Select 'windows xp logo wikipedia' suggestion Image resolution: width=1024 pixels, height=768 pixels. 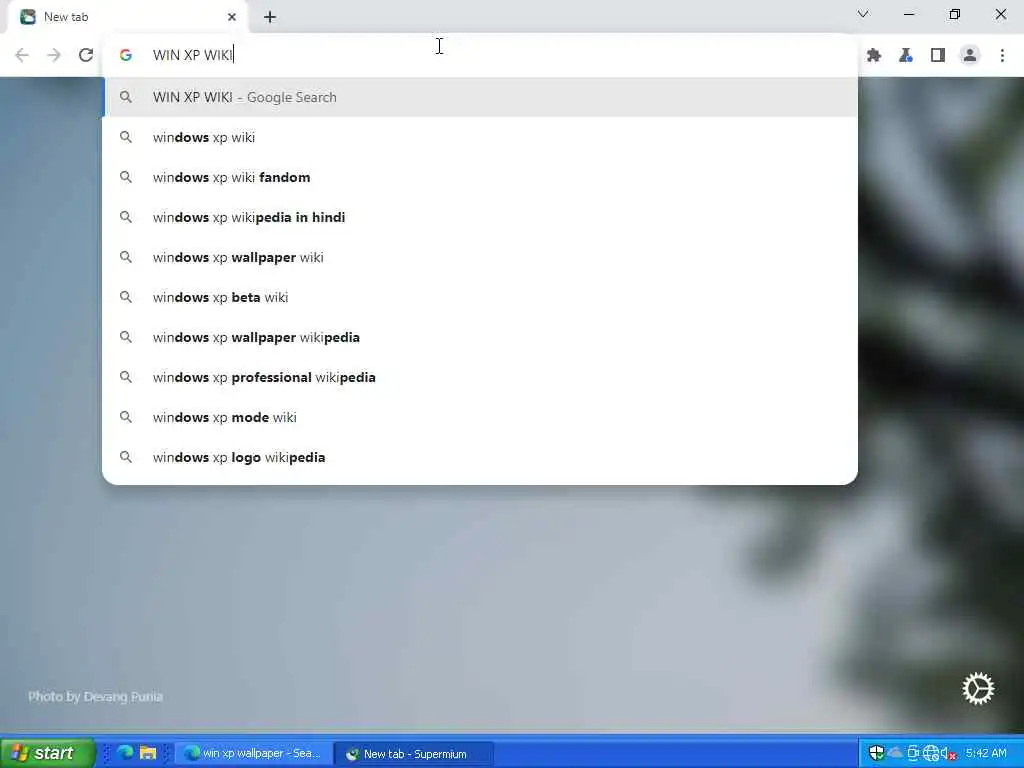[481, 457]
